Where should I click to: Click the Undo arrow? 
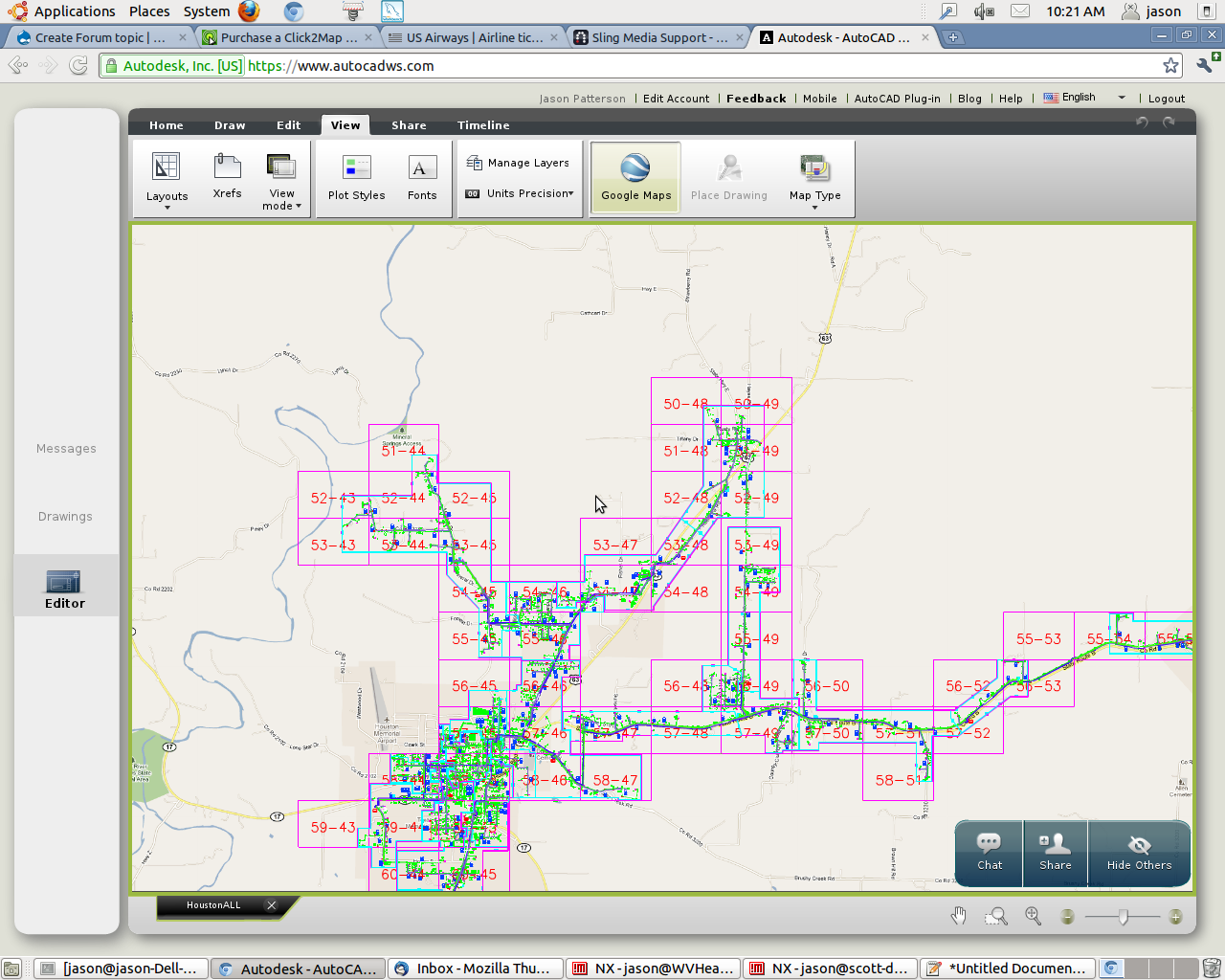click(1142, 122)
